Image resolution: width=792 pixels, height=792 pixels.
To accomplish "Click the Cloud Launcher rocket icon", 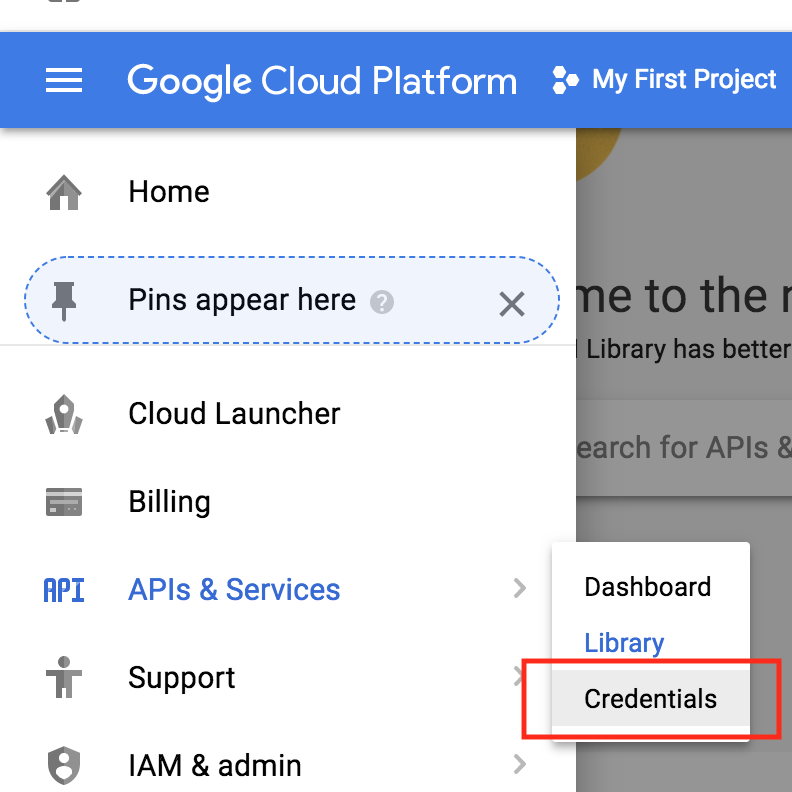I will click(64, 414).
